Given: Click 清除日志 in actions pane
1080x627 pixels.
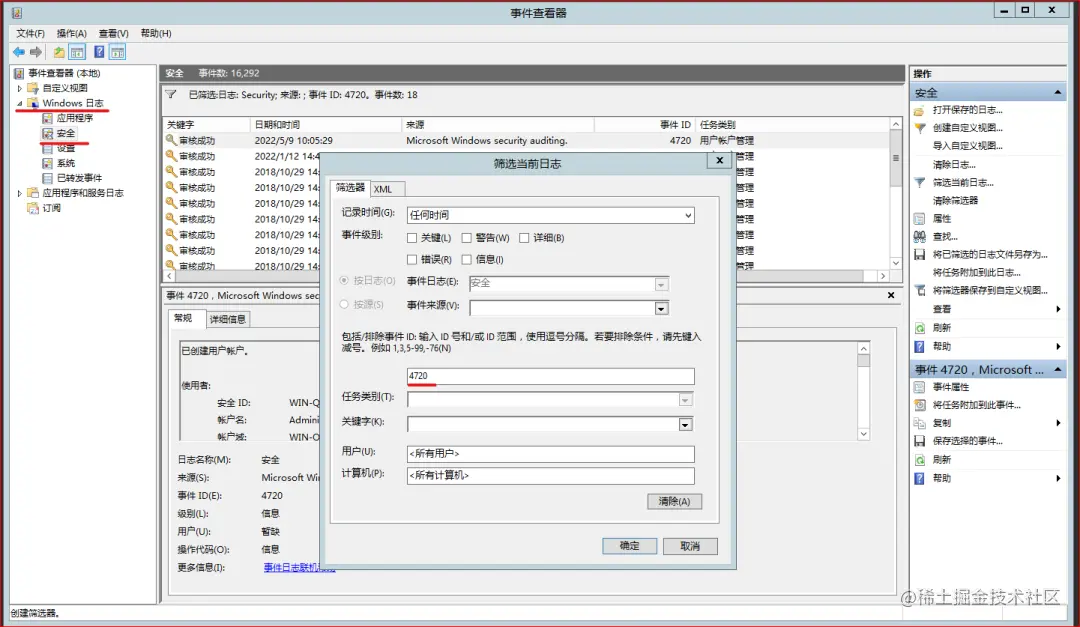Looking at the screenshot, I should coord(954,165).
